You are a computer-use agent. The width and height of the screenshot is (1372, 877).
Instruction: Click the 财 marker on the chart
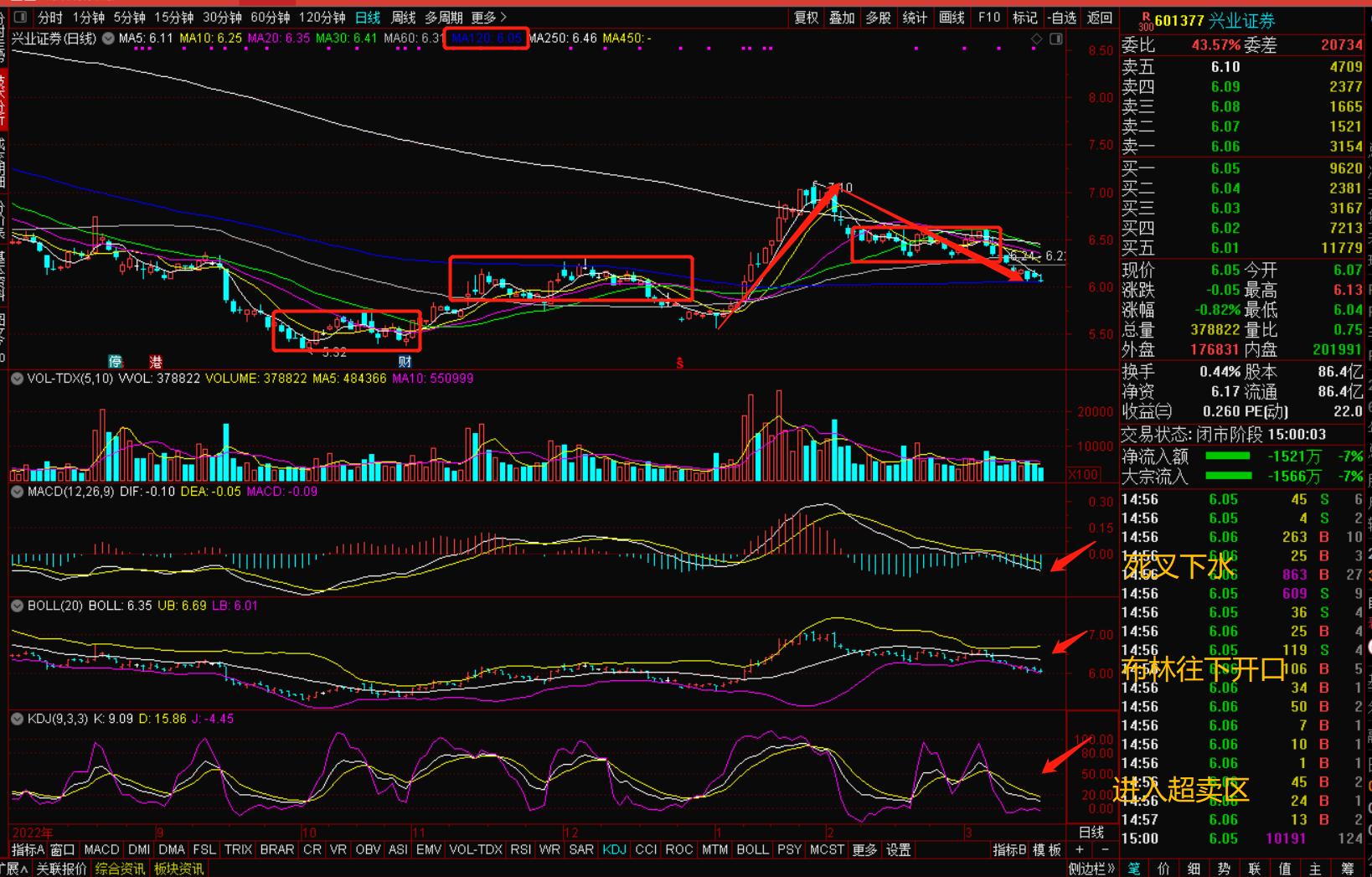click(x=405, y=362)
